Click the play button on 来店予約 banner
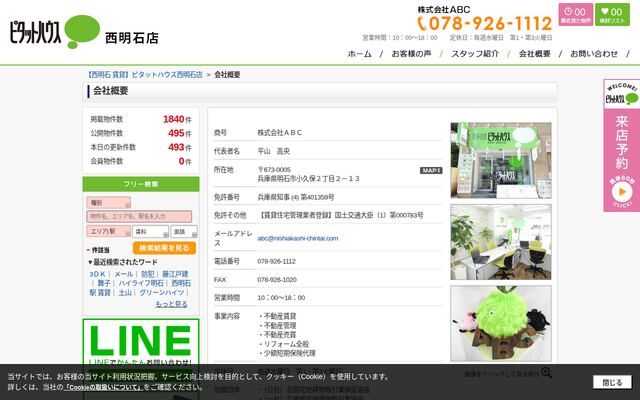Screen dimensions: 640x400 click(622, 191)
